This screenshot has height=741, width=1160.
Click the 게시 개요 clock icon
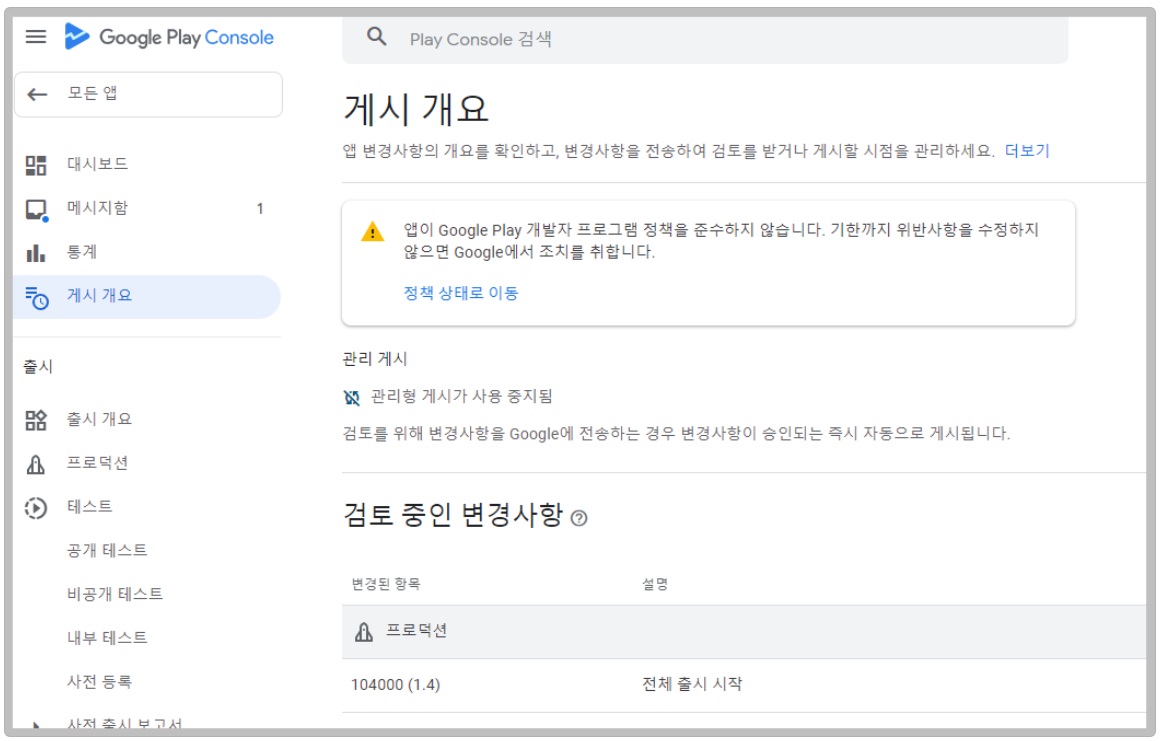click(x=36, y=297)
